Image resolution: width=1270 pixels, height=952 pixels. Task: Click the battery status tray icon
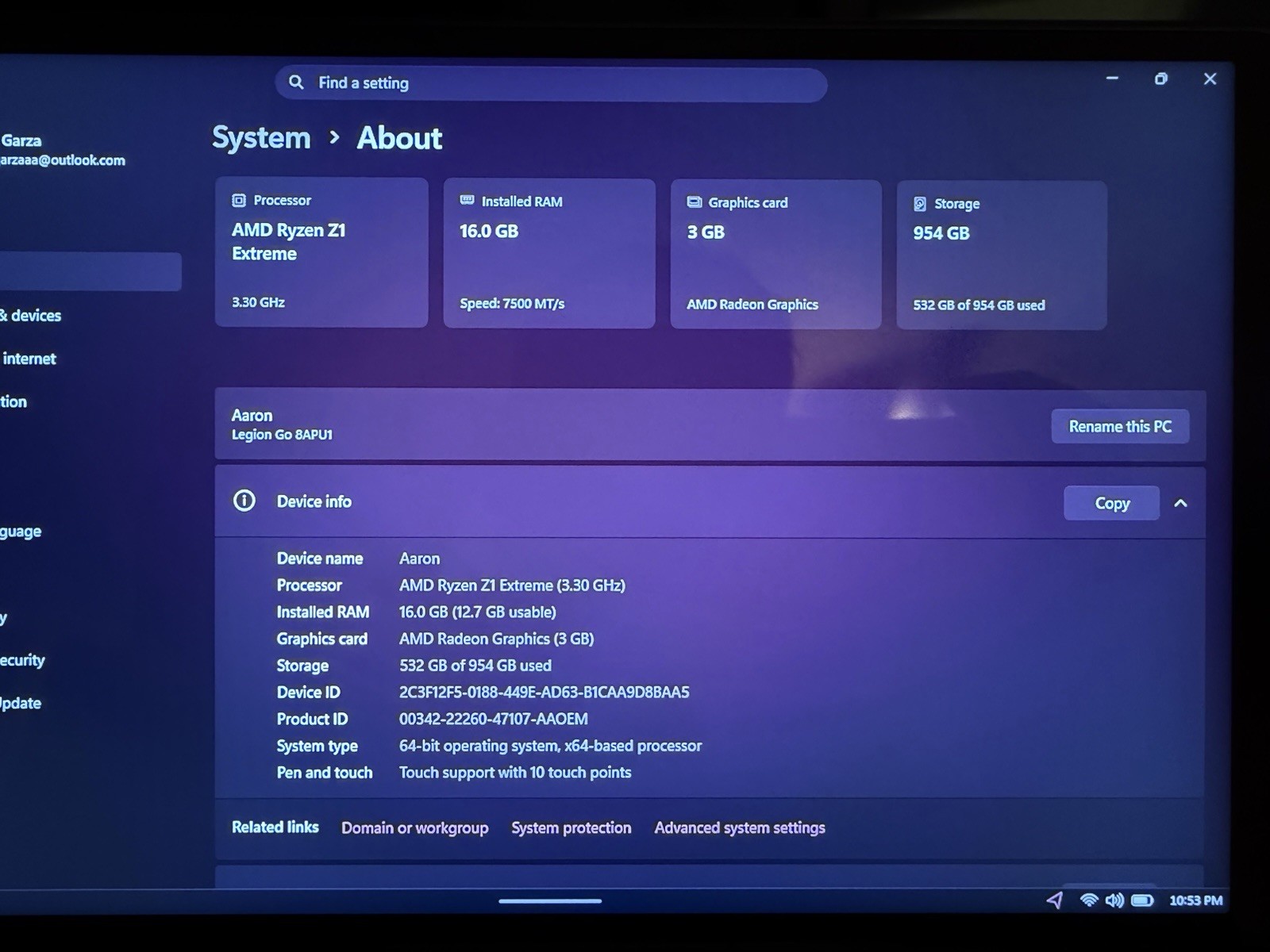point(1142,900)
